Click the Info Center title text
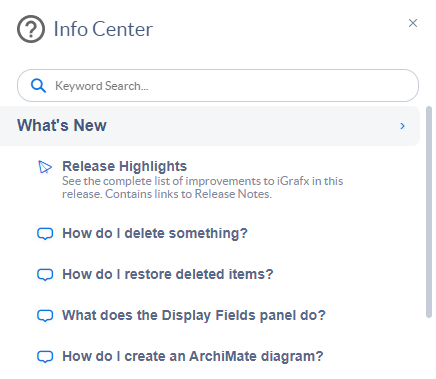436x379 pixels. click(103, 29)
